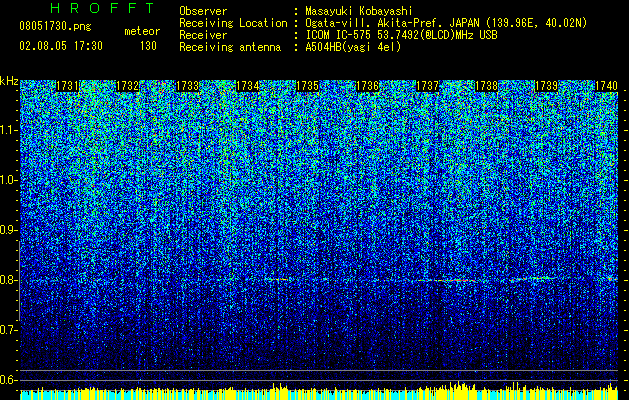The height and width of the screenshot is (400, 629).
Task: Select the file name 08051730.png
Action: [x=55, y=26]
